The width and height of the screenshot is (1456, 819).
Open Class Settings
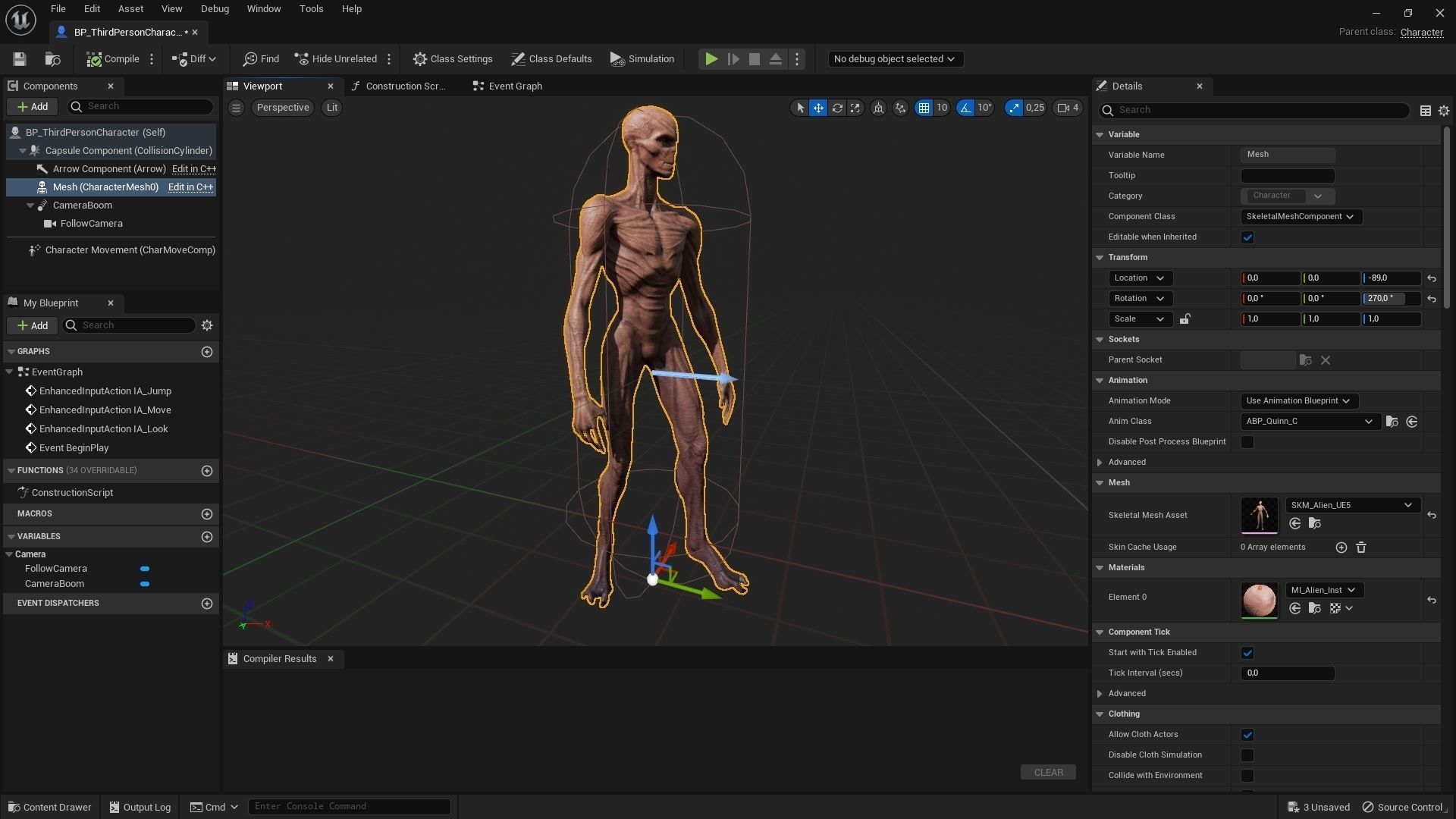453,59
